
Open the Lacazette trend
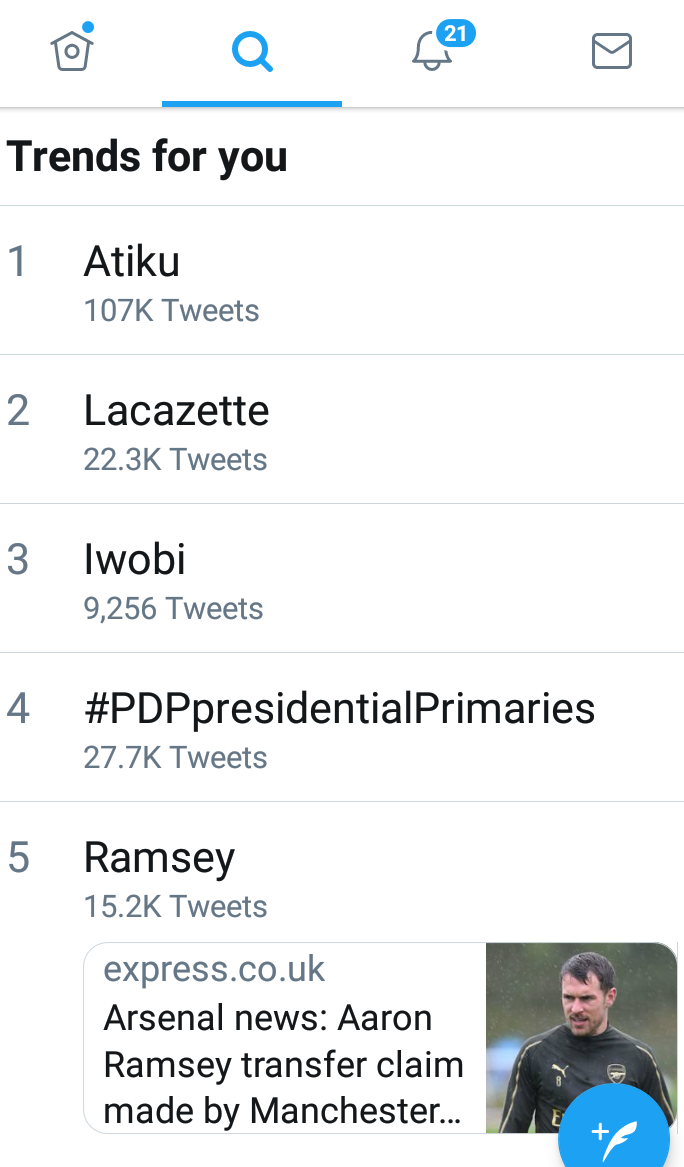176,411
